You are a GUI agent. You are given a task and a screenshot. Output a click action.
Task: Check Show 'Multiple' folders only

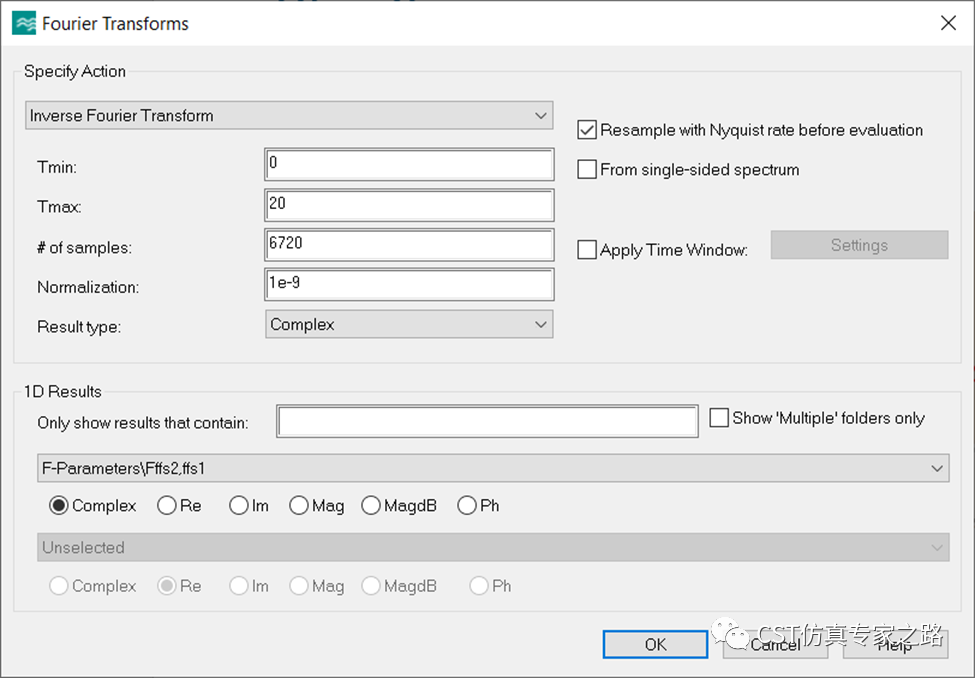point(718,418)
